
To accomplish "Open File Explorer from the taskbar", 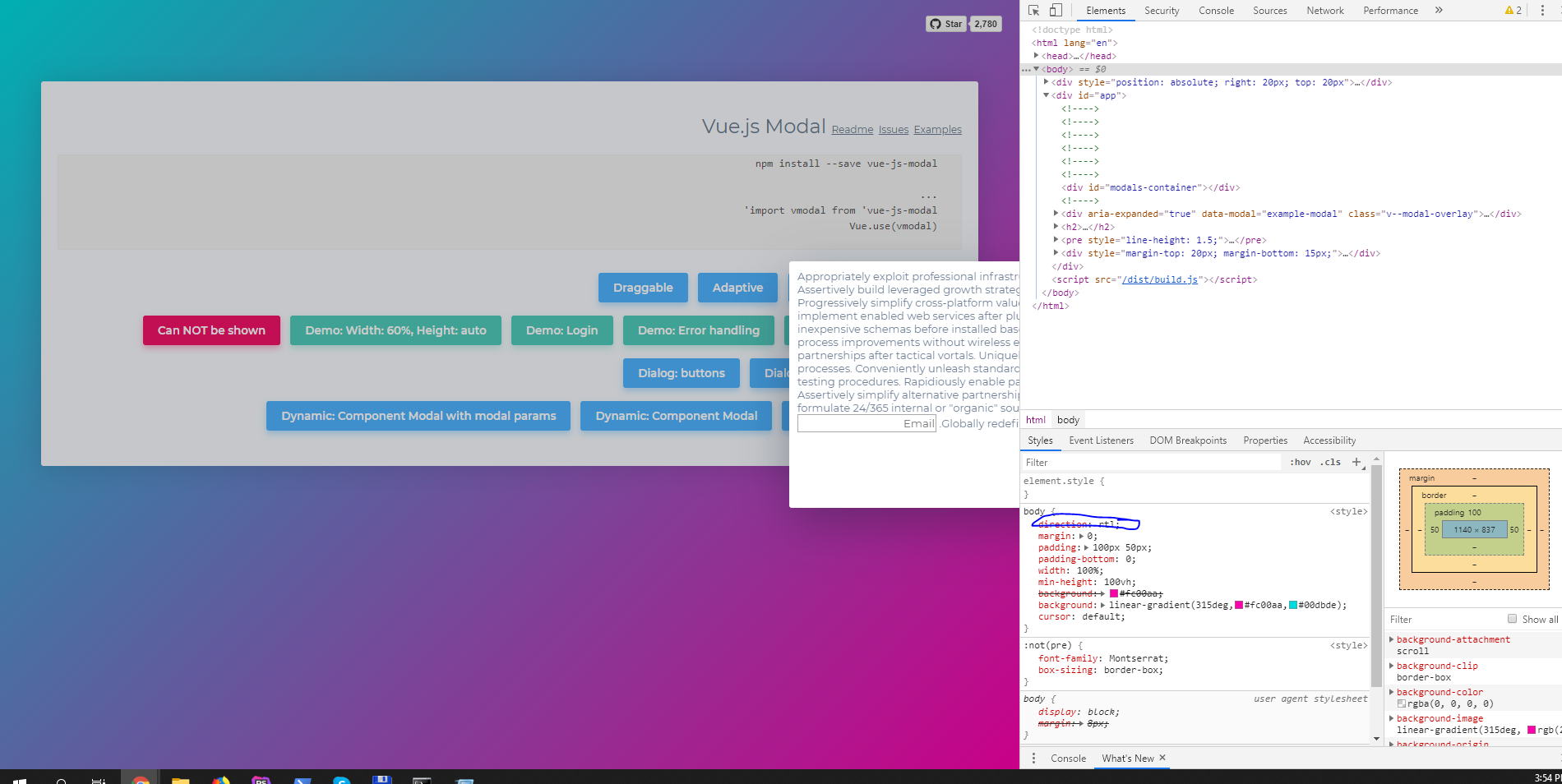I will click(x=181, y=779).
